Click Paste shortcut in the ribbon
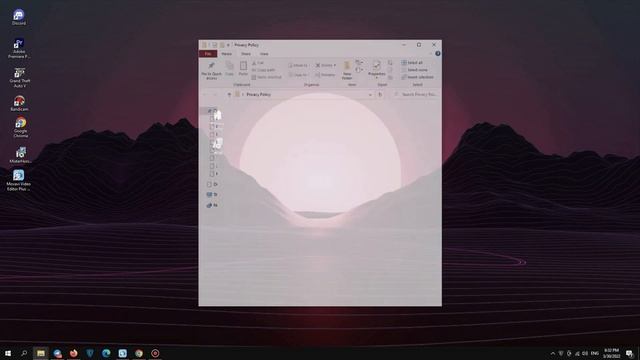Image resolution: width=640 pixels, height=360 pixels. (267, 77)
